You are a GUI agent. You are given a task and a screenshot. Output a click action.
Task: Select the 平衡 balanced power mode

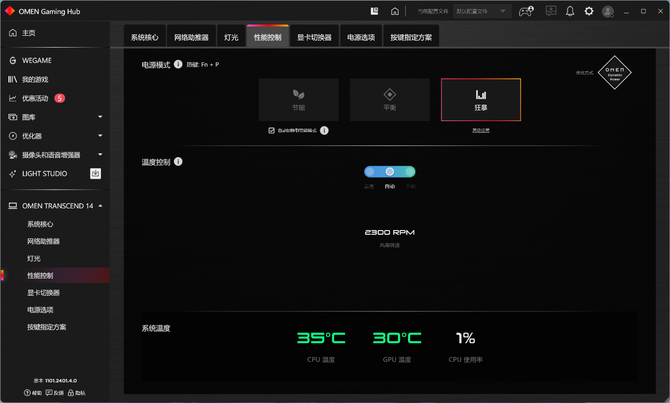(390, 100)
